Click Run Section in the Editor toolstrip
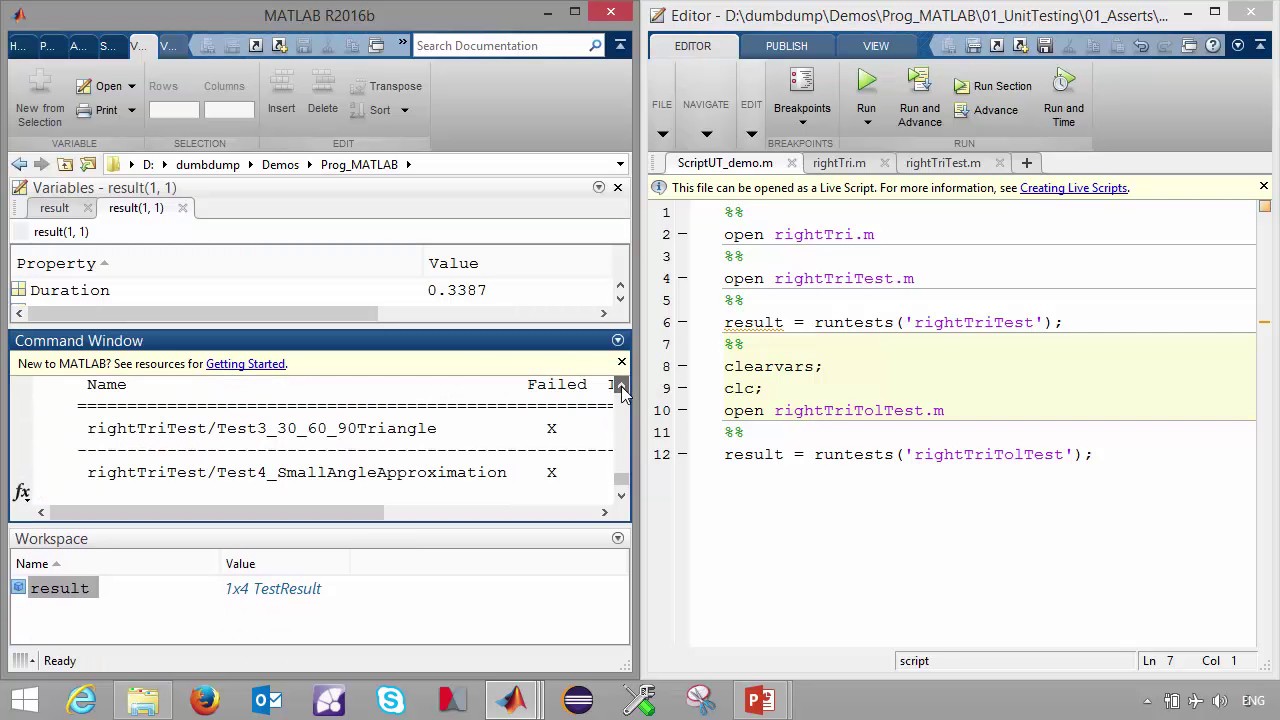 coord(992,86)
